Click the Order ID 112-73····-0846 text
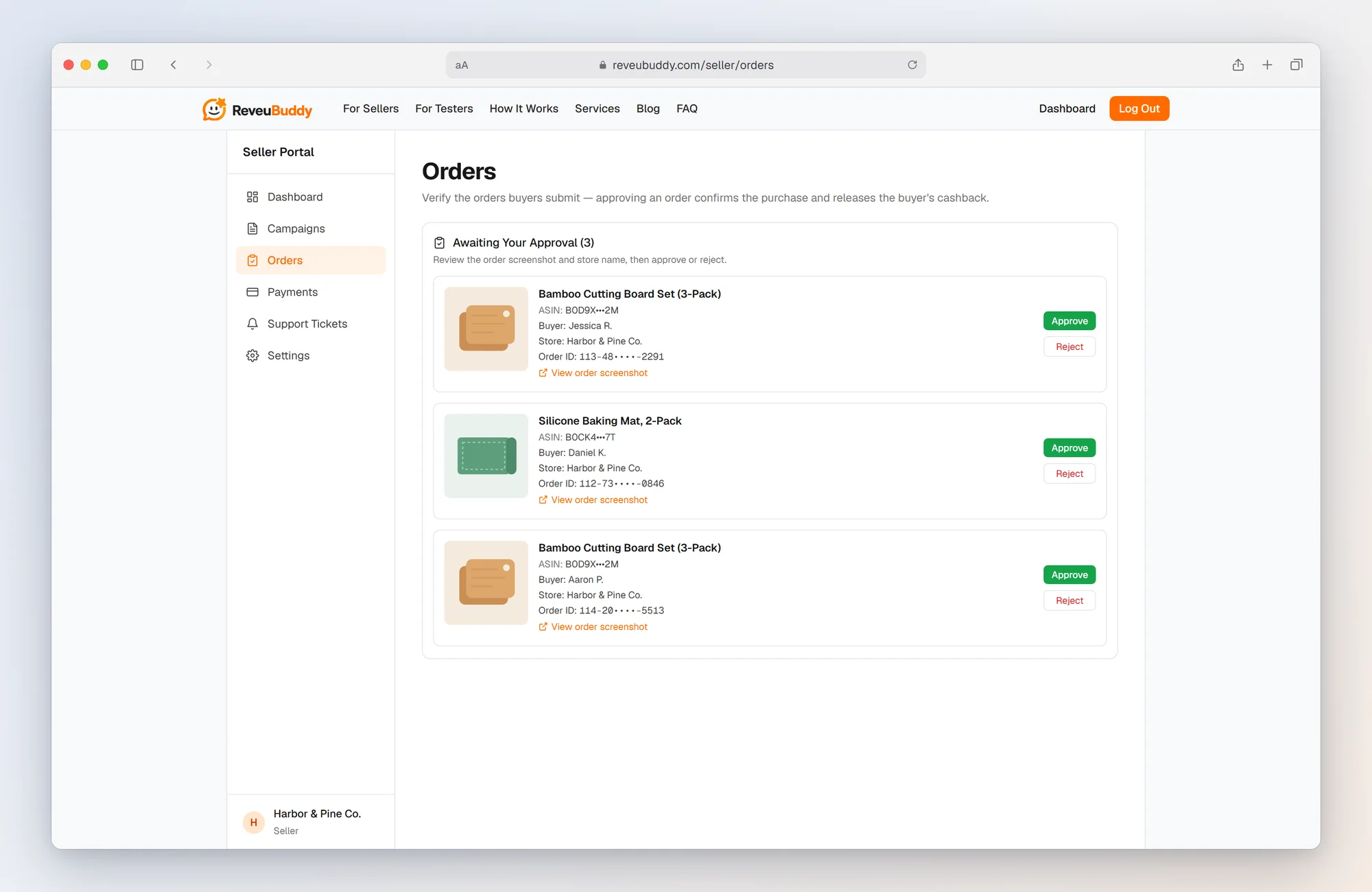The image size is (1372, 892). pos(601,483)
